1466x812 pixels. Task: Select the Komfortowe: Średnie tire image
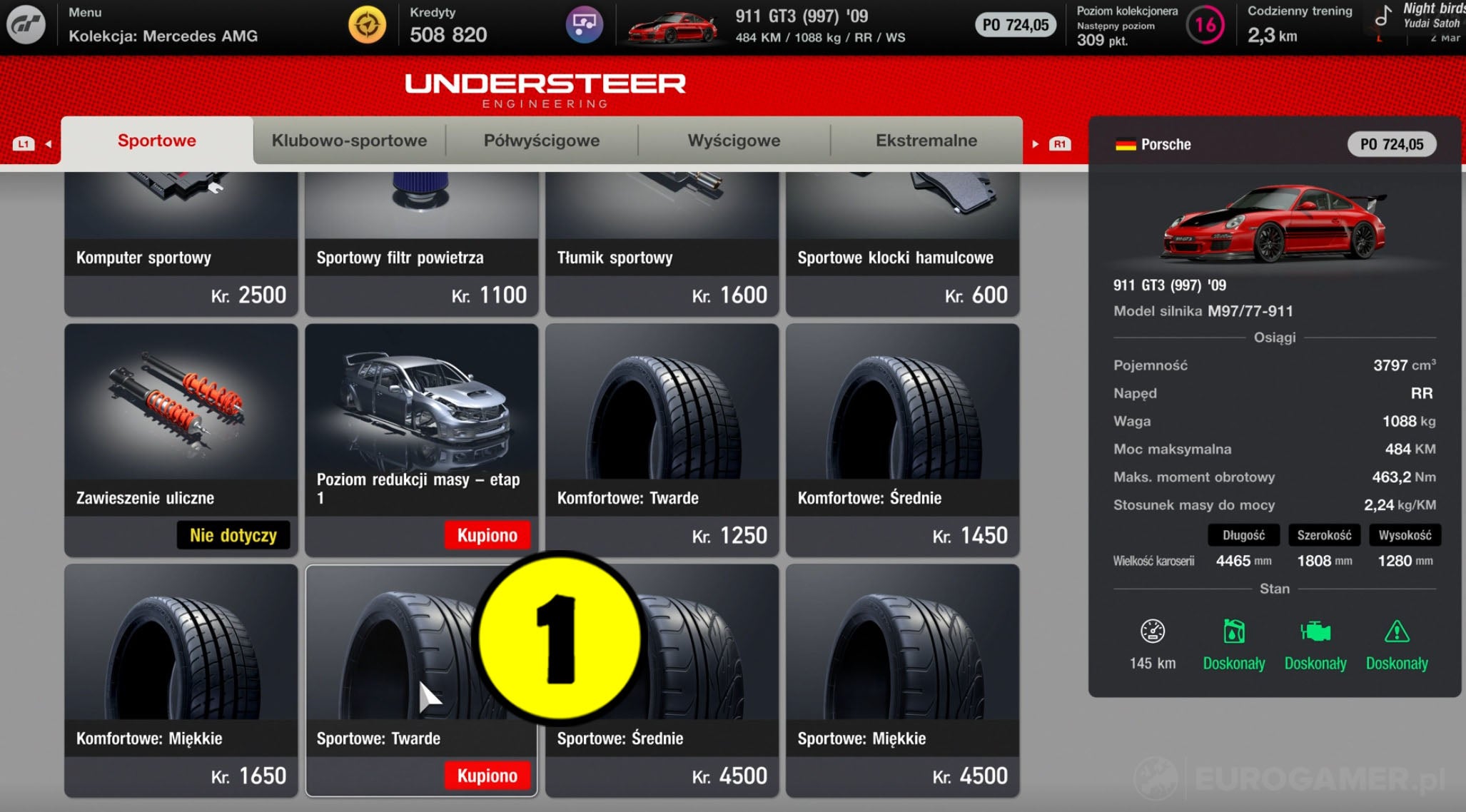click(x=903, y=402)
